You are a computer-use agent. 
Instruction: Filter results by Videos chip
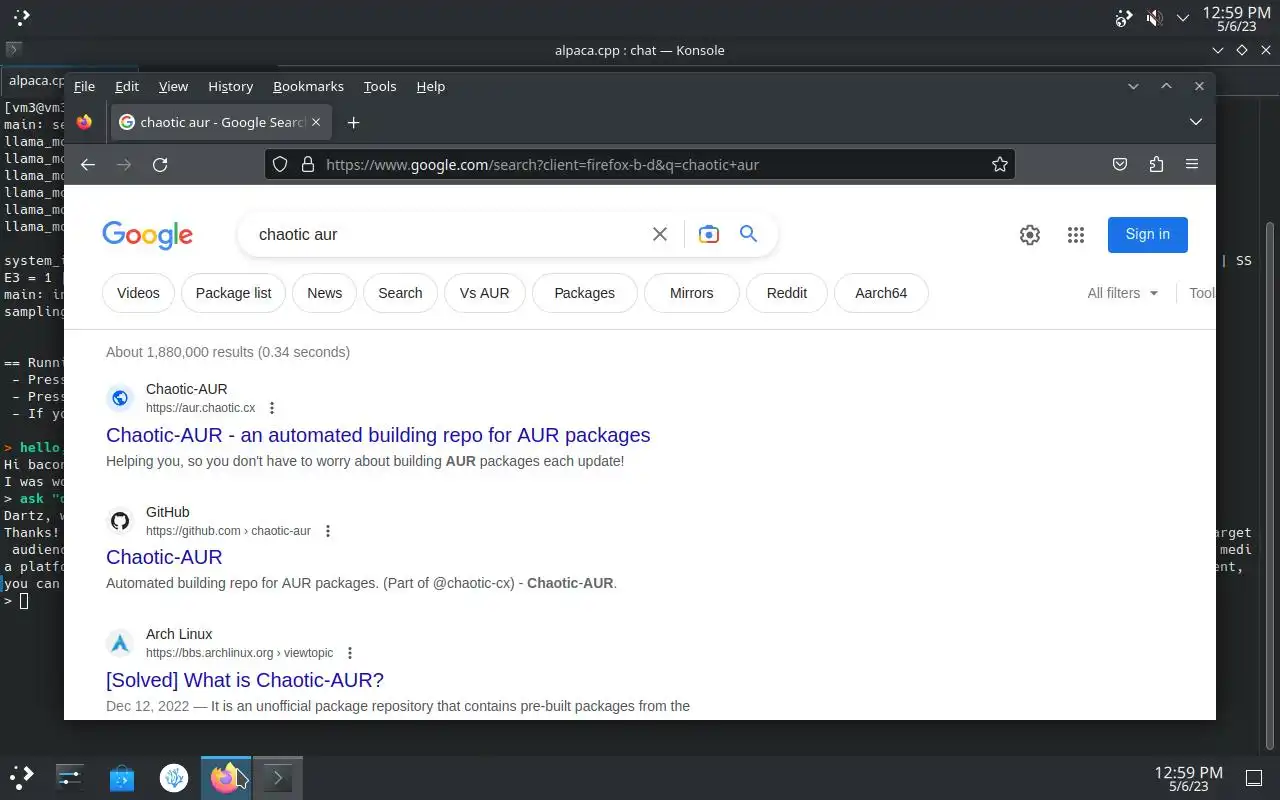[x=138, y=293]
